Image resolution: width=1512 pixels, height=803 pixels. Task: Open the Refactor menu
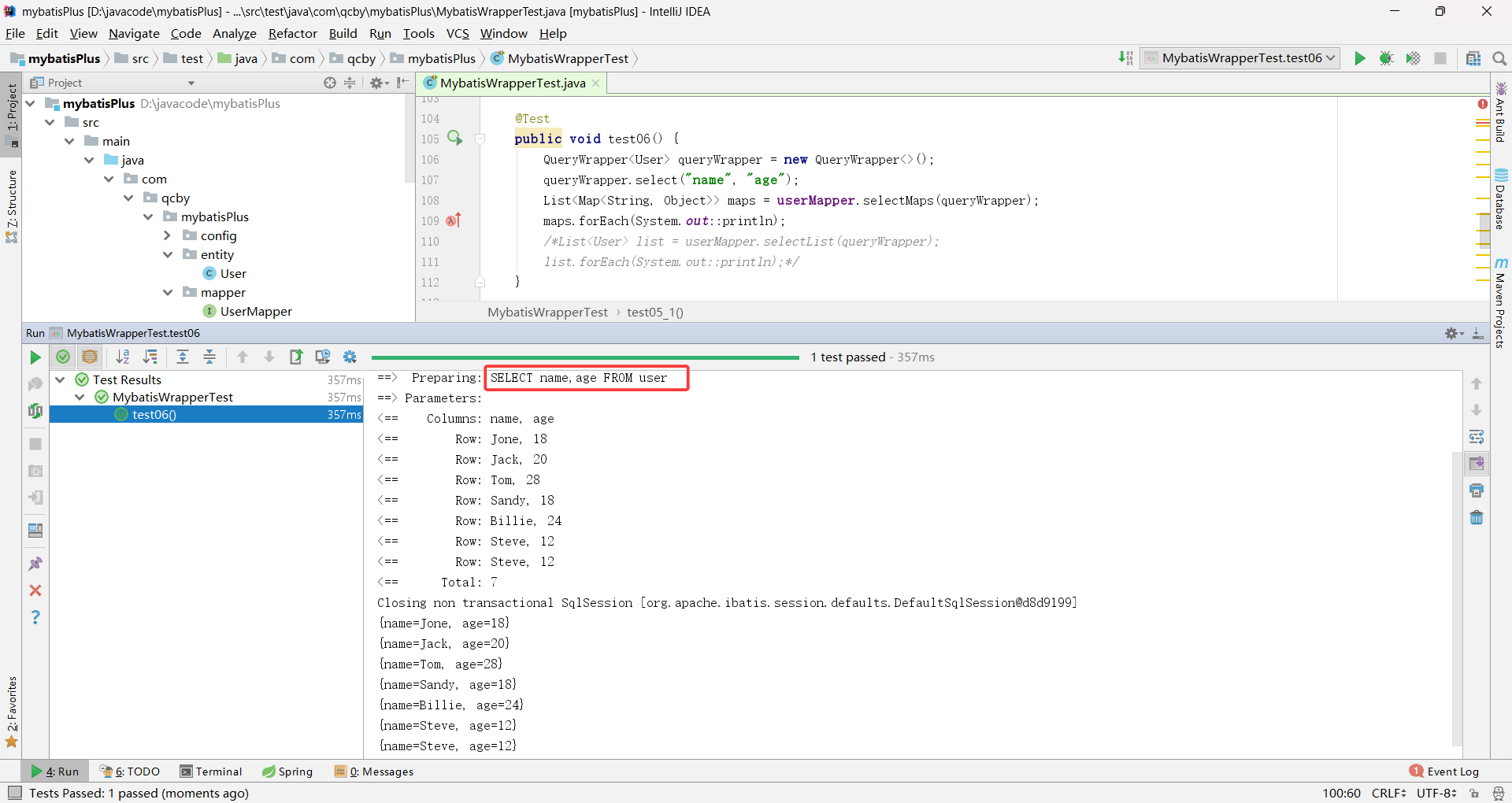click(292, 33)
